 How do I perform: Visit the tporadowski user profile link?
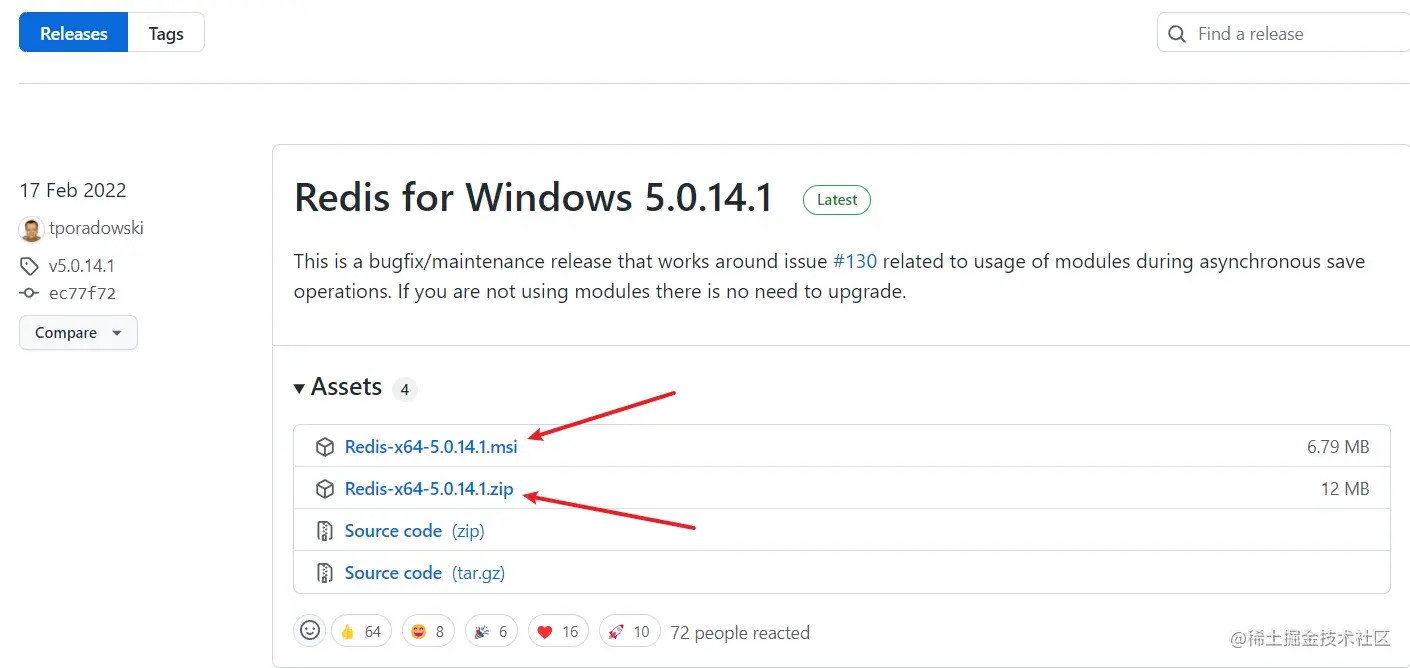(96, 228)
